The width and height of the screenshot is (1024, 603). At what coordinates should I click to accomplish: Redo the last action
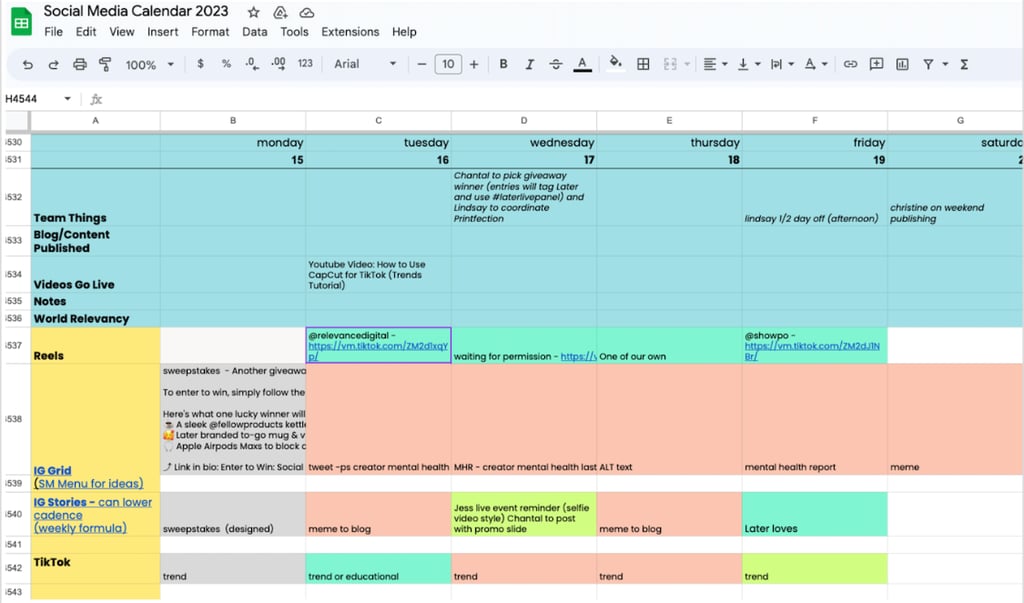click(54, 64)
